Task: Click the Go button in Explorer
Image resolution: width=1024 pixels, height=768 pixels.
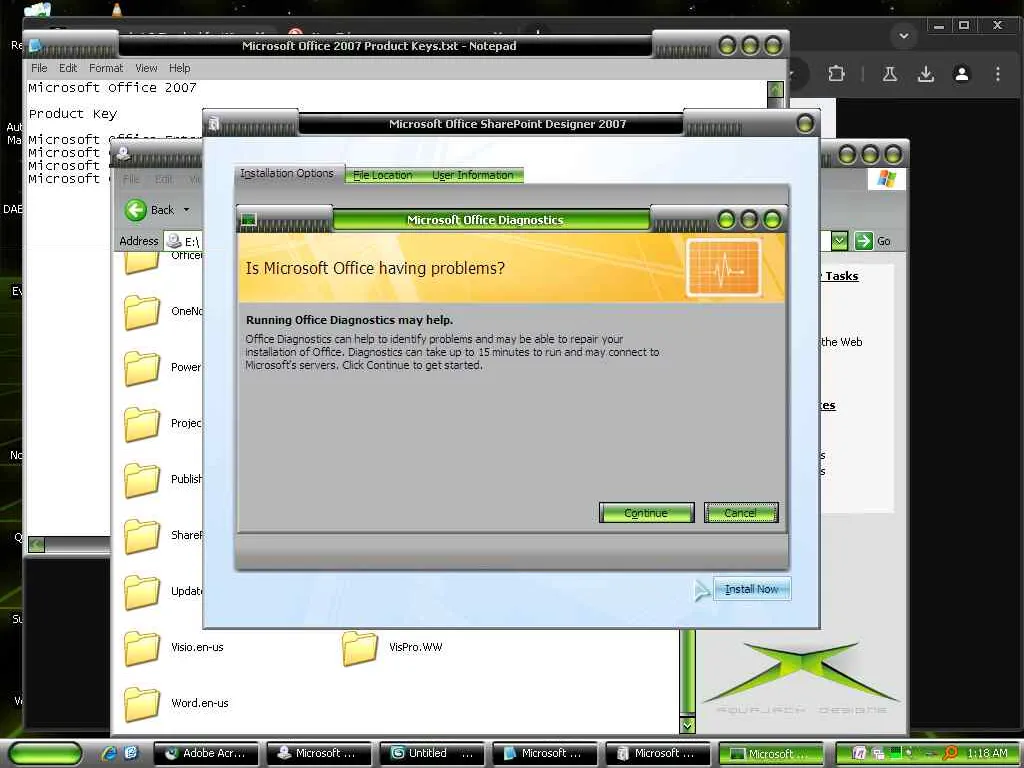Action: point(872,241)
